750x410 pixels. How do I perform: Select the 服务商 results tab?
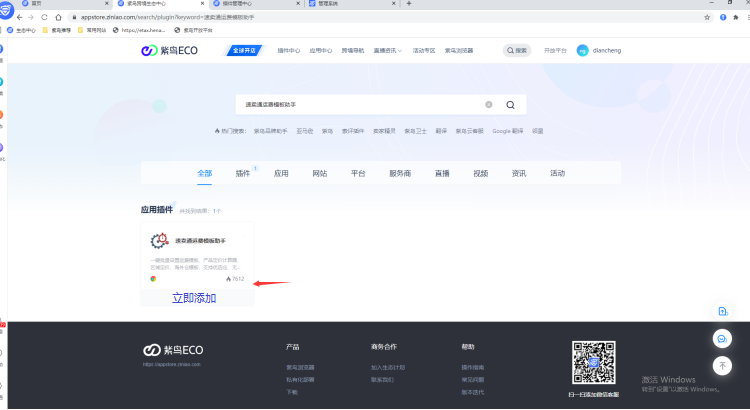point(400,173)
